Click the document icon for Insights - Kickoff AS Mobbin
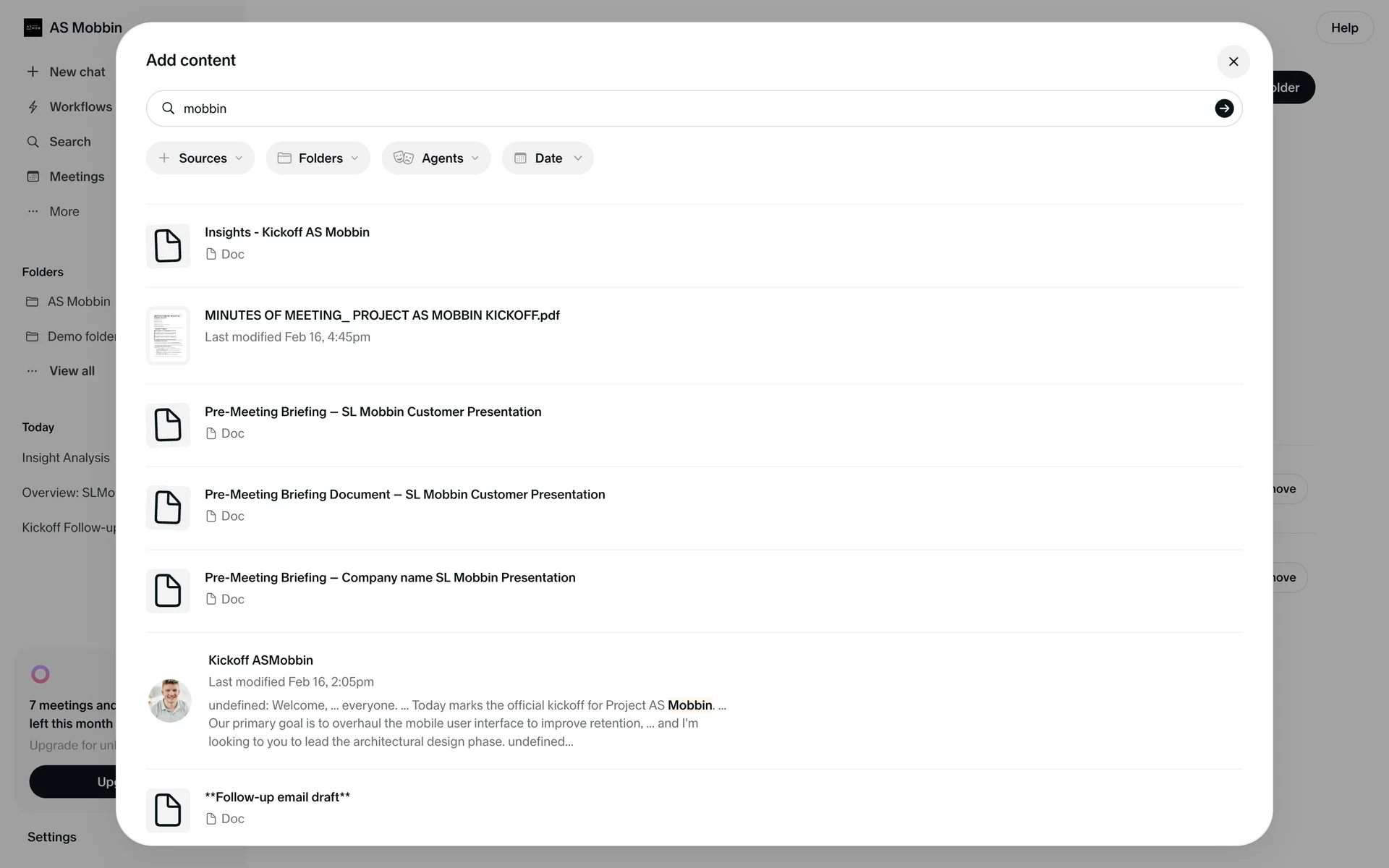Screen dimensions: 1389x868 coord(168,246)
